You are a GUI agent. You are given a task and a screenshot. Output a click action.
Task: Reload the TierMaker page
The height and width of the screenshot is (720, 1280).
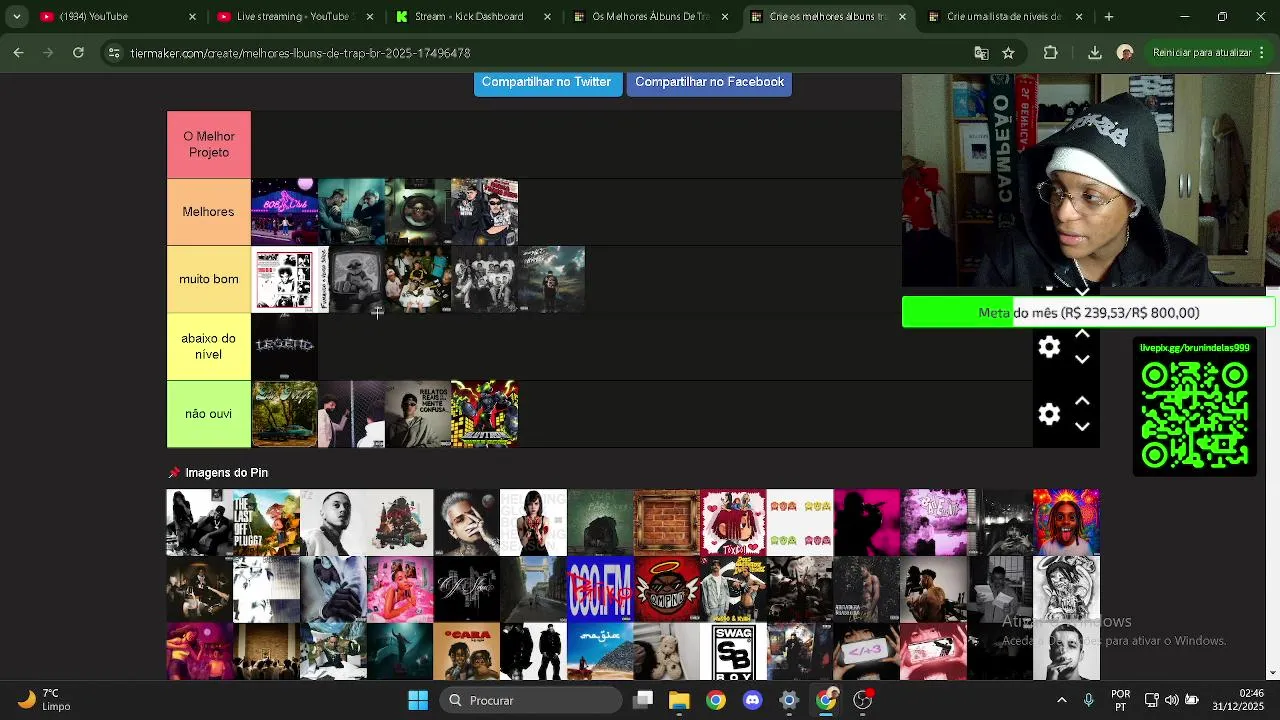(78, 53)
